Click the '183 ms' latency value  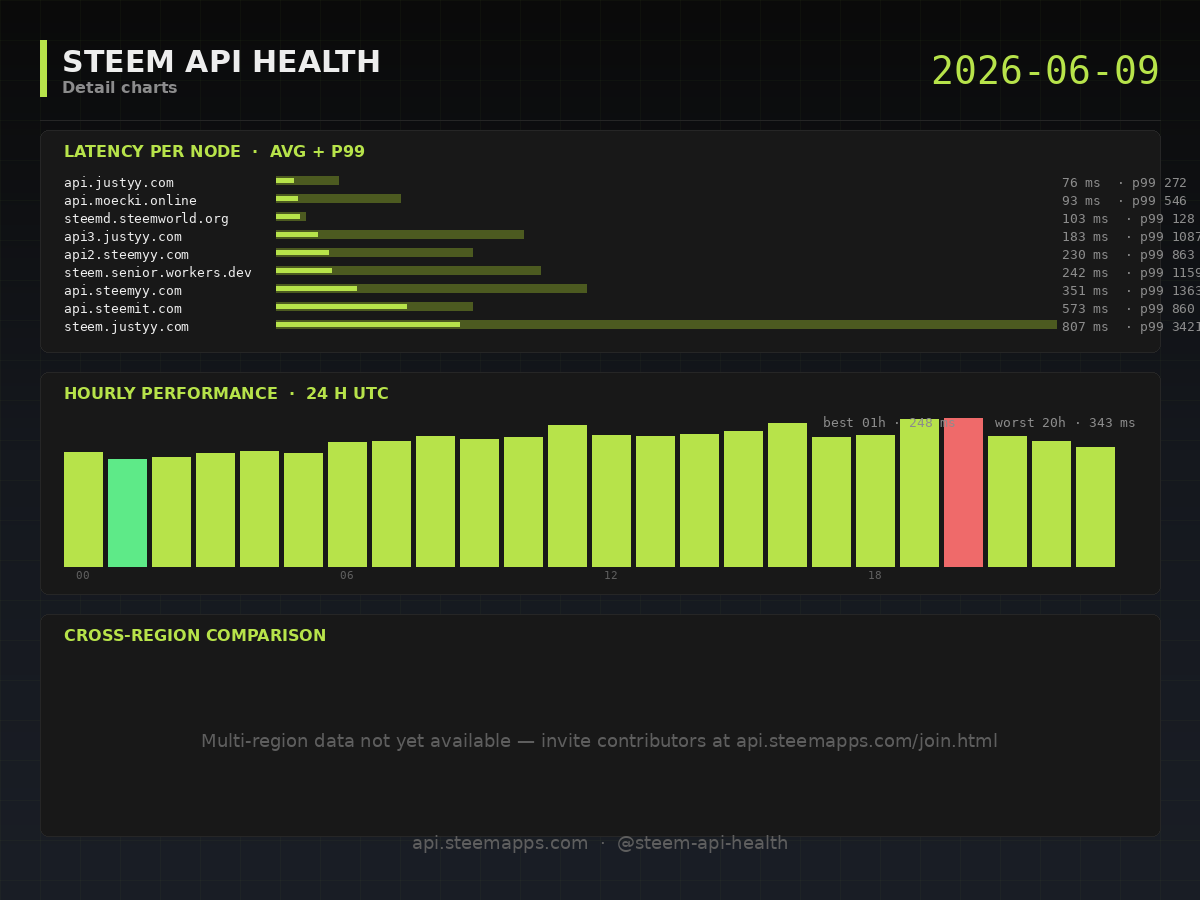point(1085,237)
